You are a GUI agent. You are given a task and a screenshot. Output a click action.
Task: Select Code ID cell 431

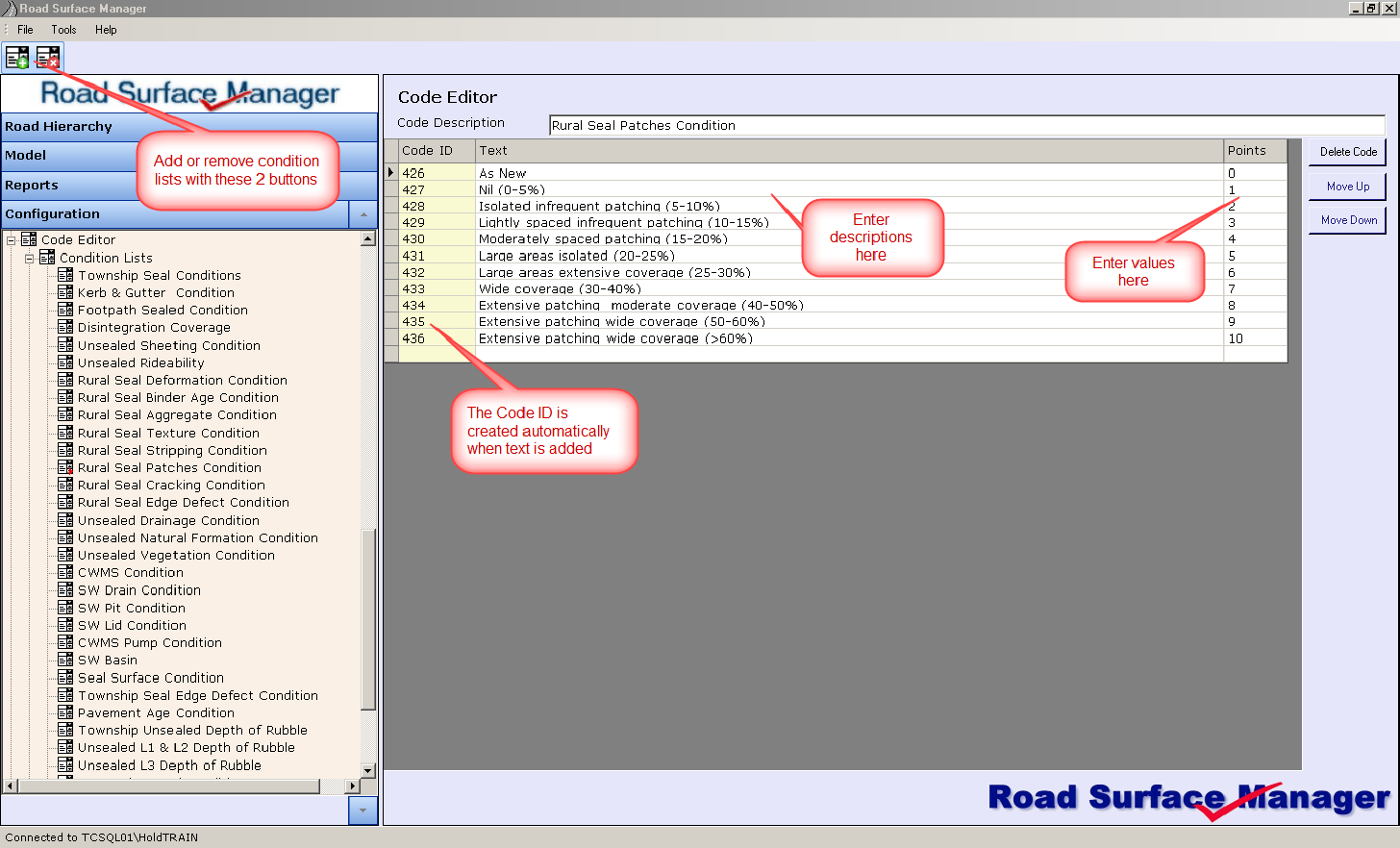[437, 256]
